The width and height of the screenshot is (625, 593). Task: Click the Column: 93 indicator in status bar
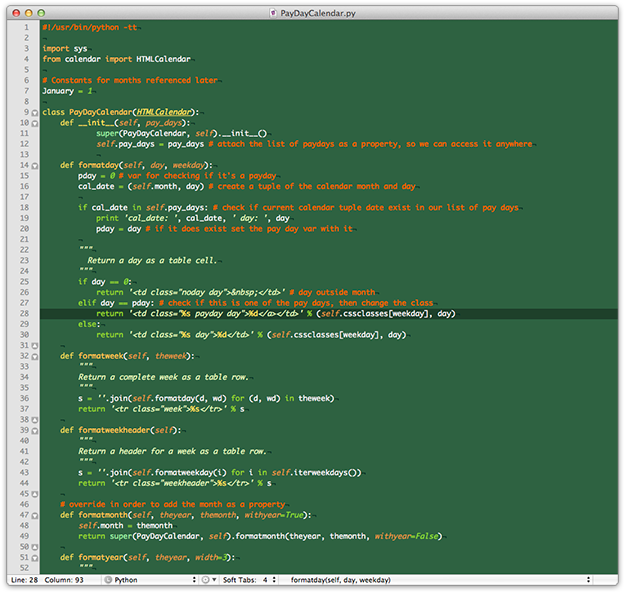tap(64, 580)
